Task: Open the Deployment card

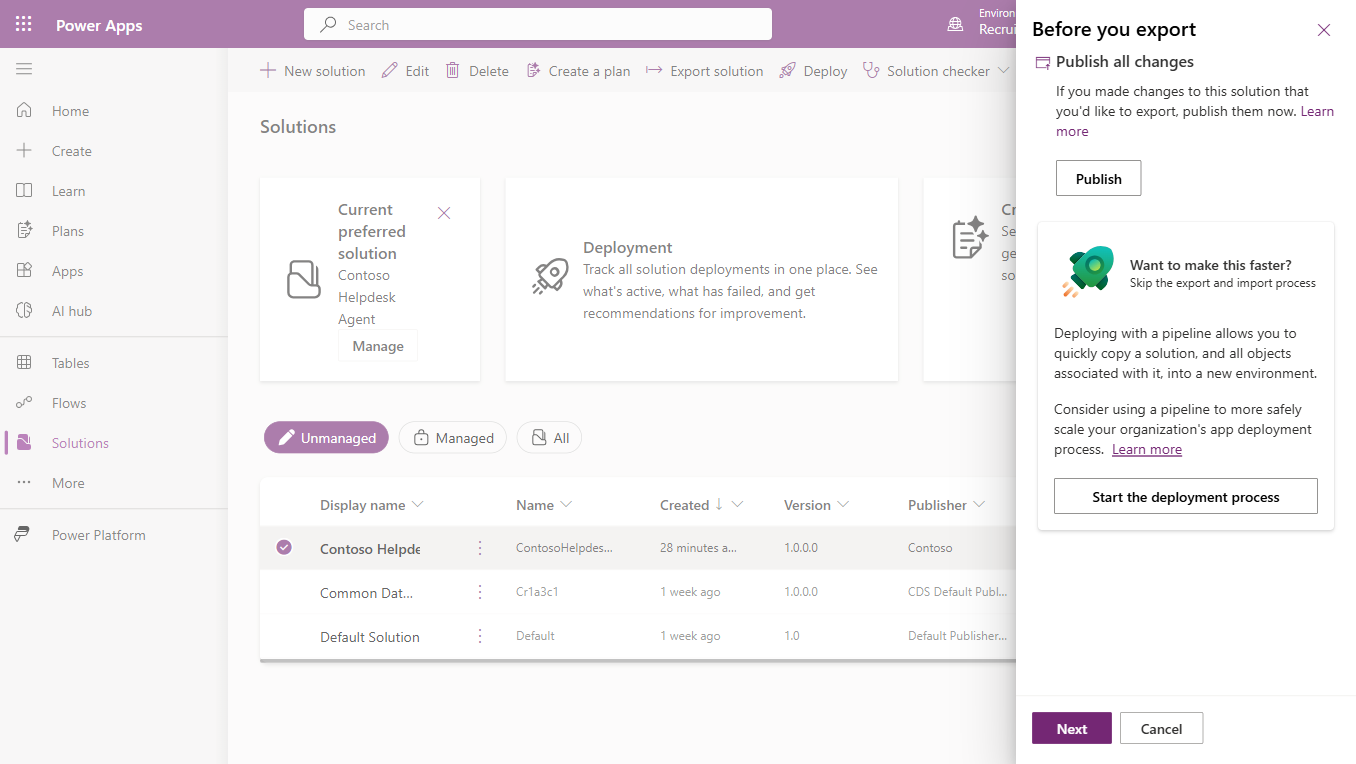Action: point(702,280)
